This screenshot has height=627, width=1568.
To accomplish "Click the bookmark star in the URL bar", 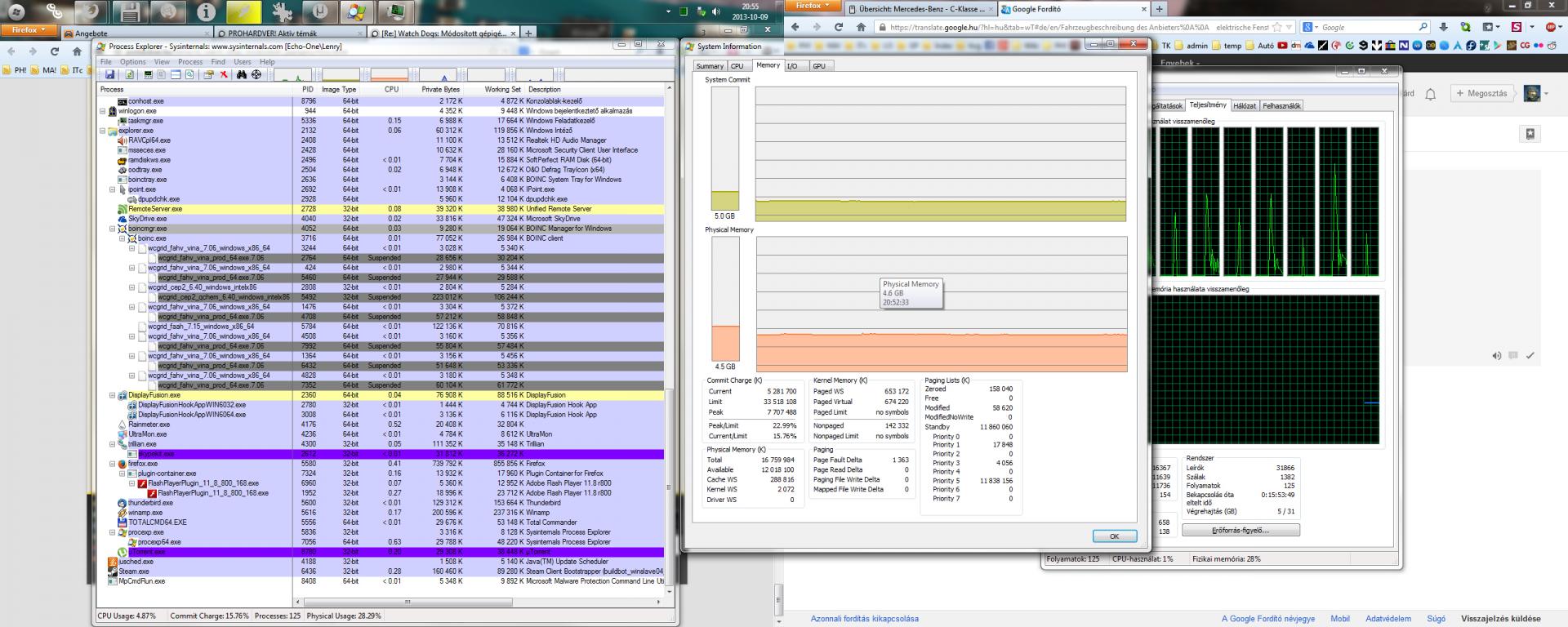I will [1277, 27].
